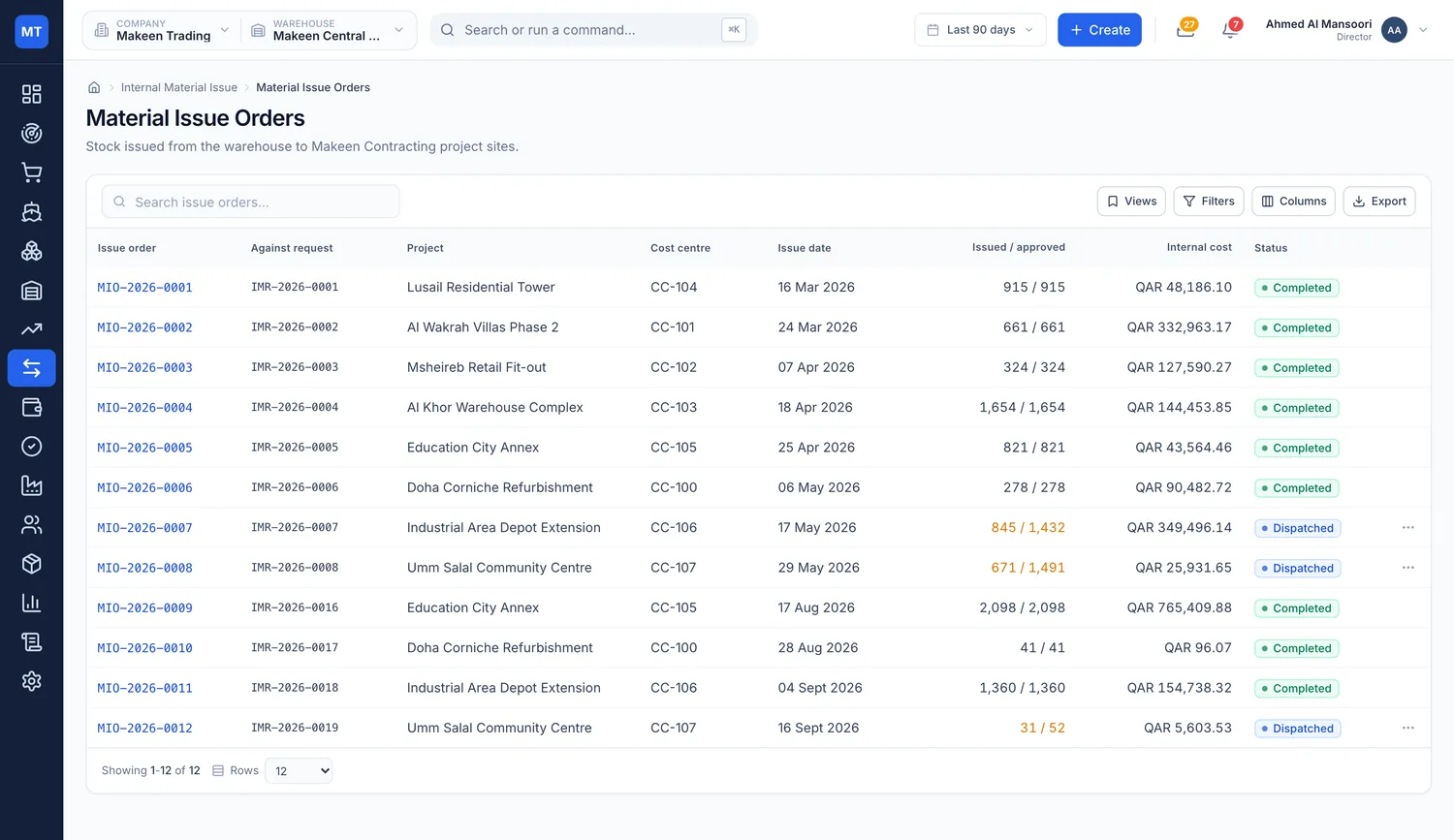
Task: Open the shopping cart icon in sidebar
Action: [31, 172]
